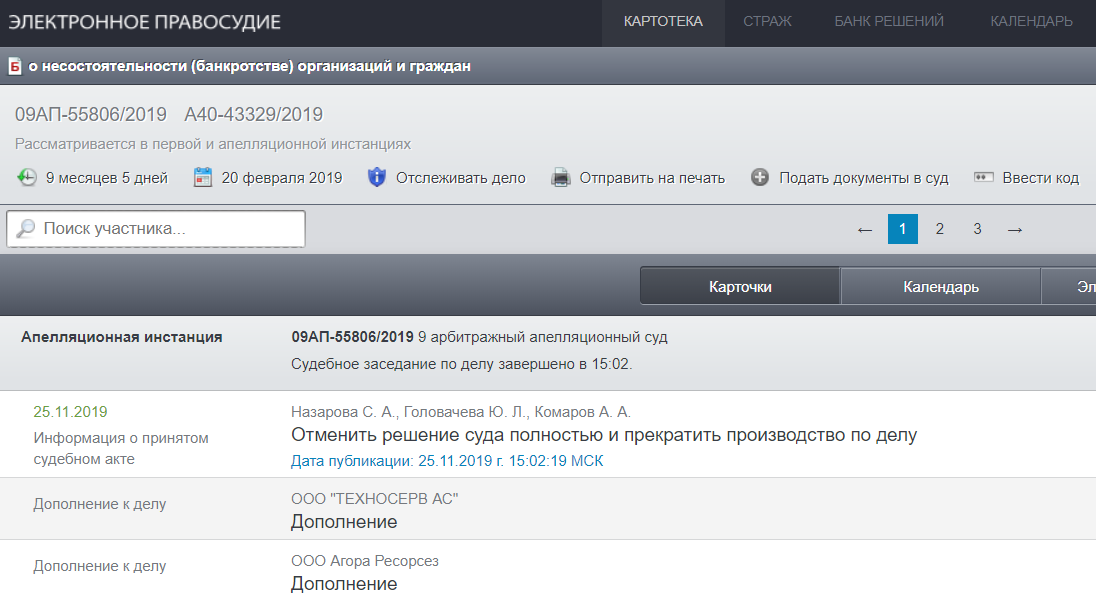Click the plus icon for submitting documents

(760, 178)
